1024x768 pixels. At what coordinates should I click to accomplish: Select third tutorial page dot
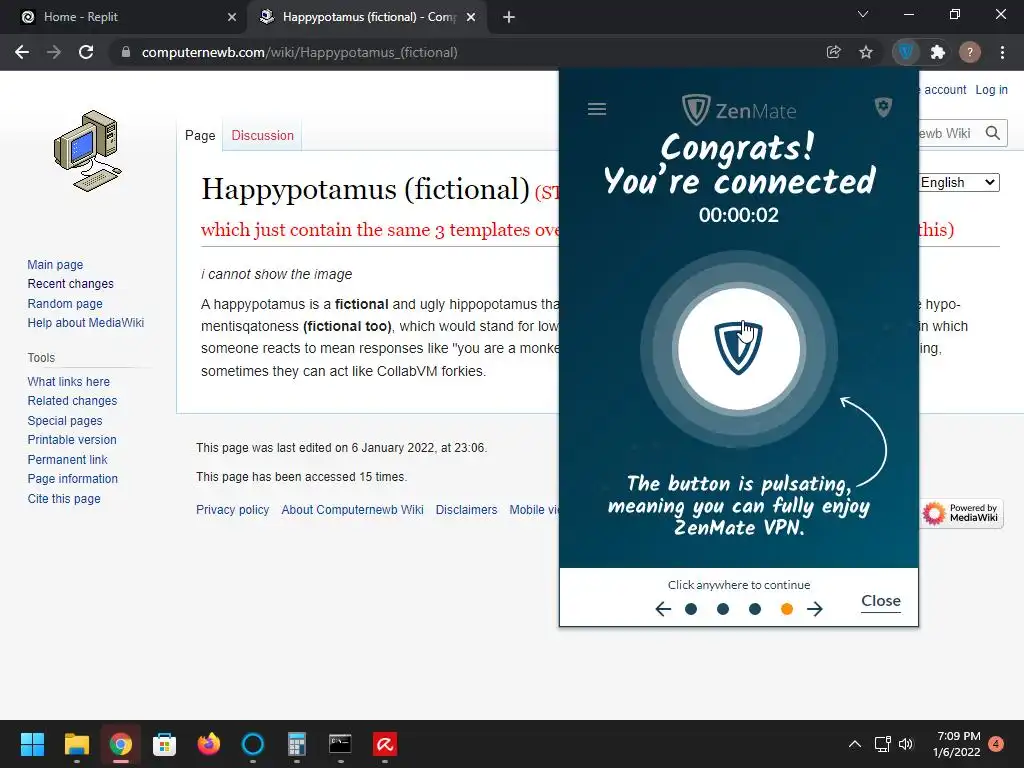tap(755, 609)
